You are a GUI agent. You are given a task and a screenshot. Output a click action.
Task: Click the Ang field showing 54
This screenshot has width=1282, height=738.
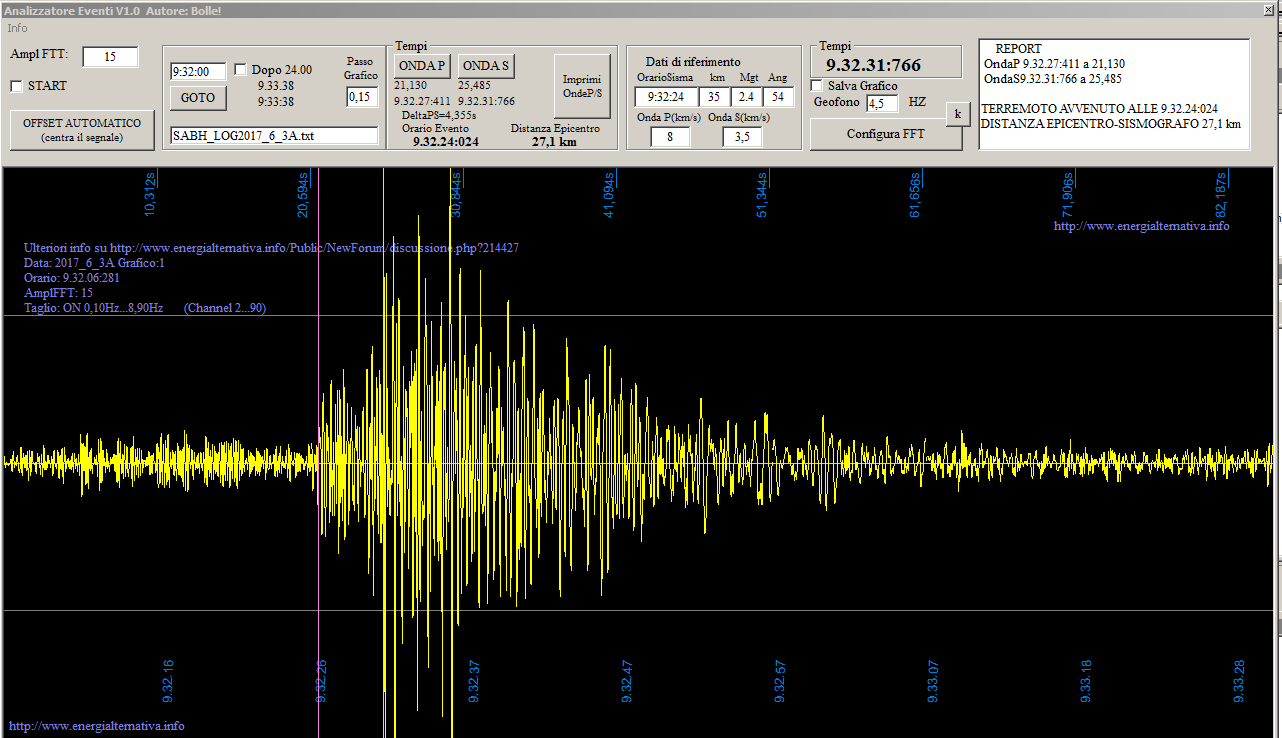(x=778, y=97)
